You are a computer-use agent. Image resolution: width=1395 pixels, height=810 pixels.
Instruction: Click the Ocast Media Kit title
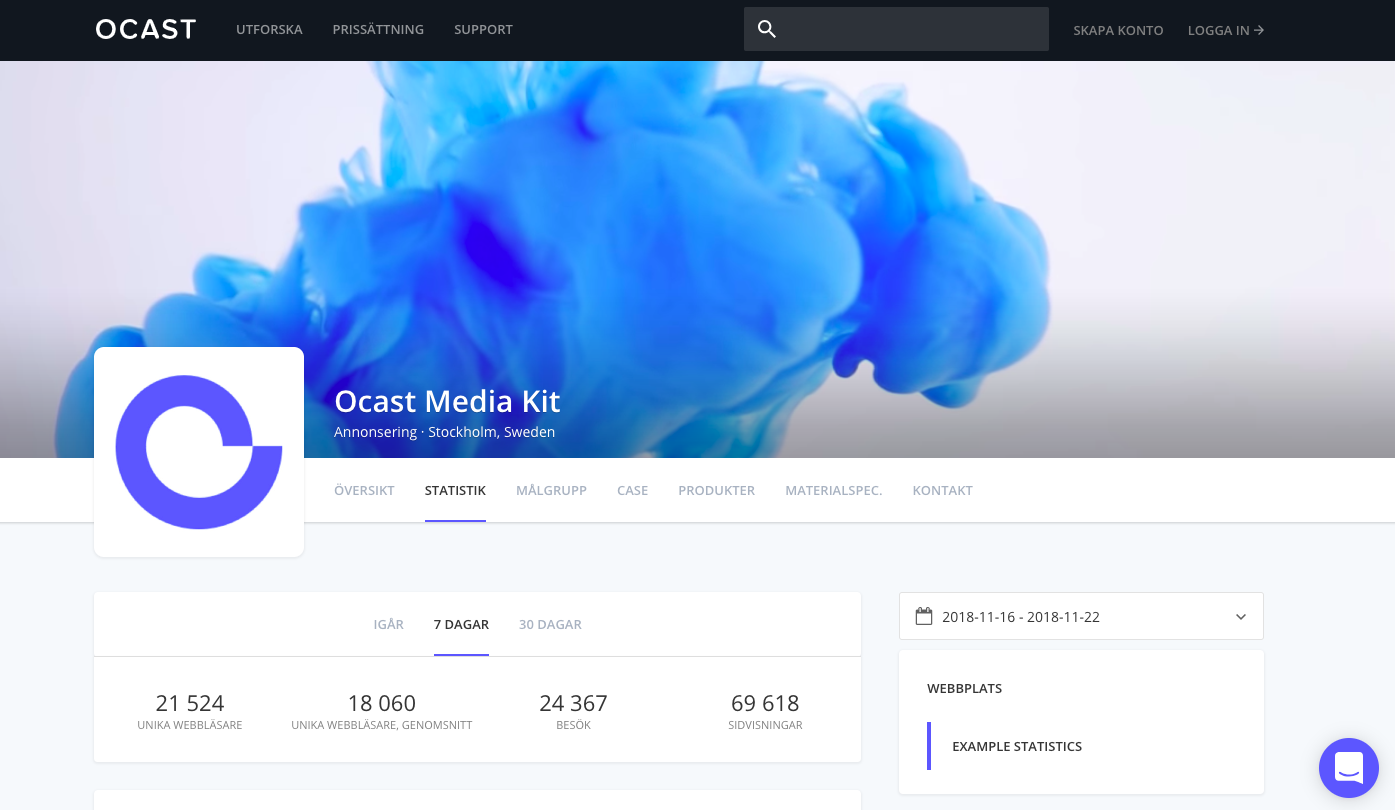447,401
